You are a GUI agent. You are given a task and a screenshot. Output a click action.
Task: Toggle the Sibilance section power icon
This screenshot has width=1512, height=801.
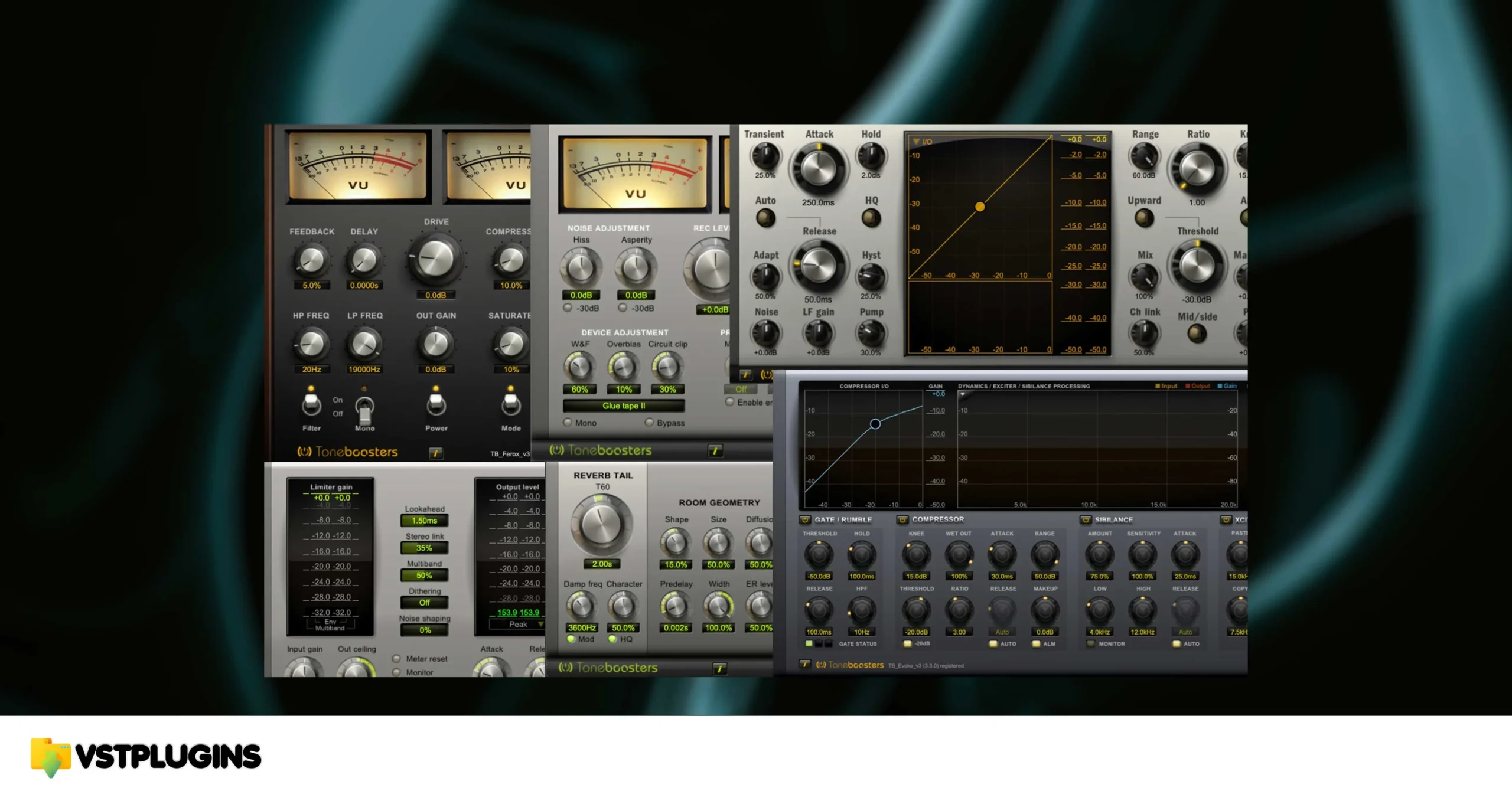(x=1086, y=520)
